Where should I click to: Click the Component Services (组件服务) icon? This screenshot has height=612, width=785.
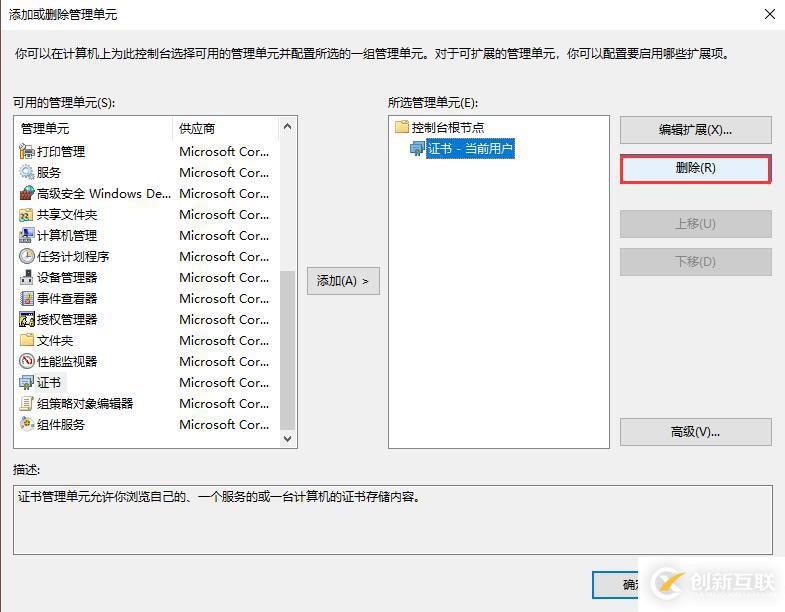(x=26, y=425)
